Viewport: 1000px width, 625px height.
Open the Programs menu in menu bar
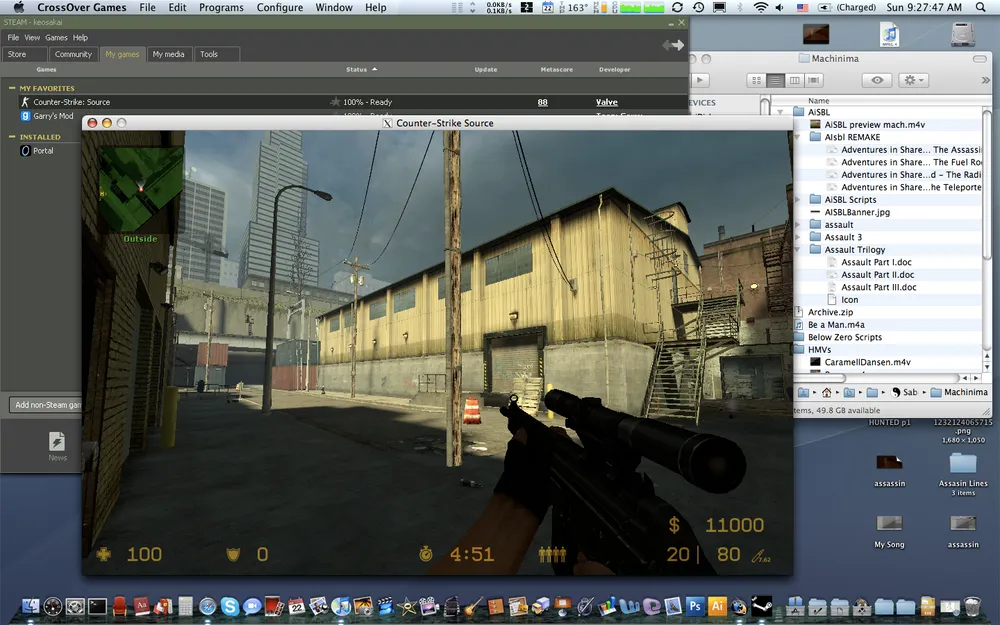click(x=221, y=7)
